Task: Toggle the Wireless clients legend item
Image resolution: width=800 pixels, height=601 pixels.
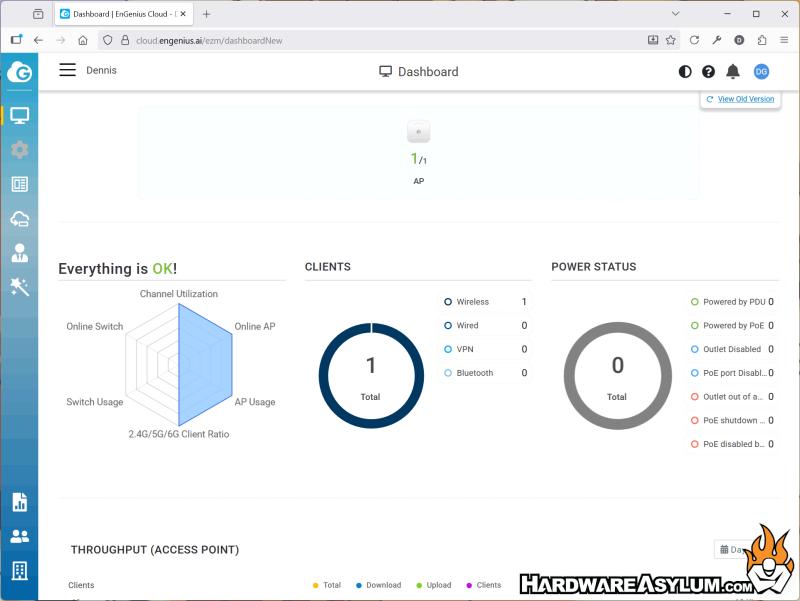Action: coord(472,302)
